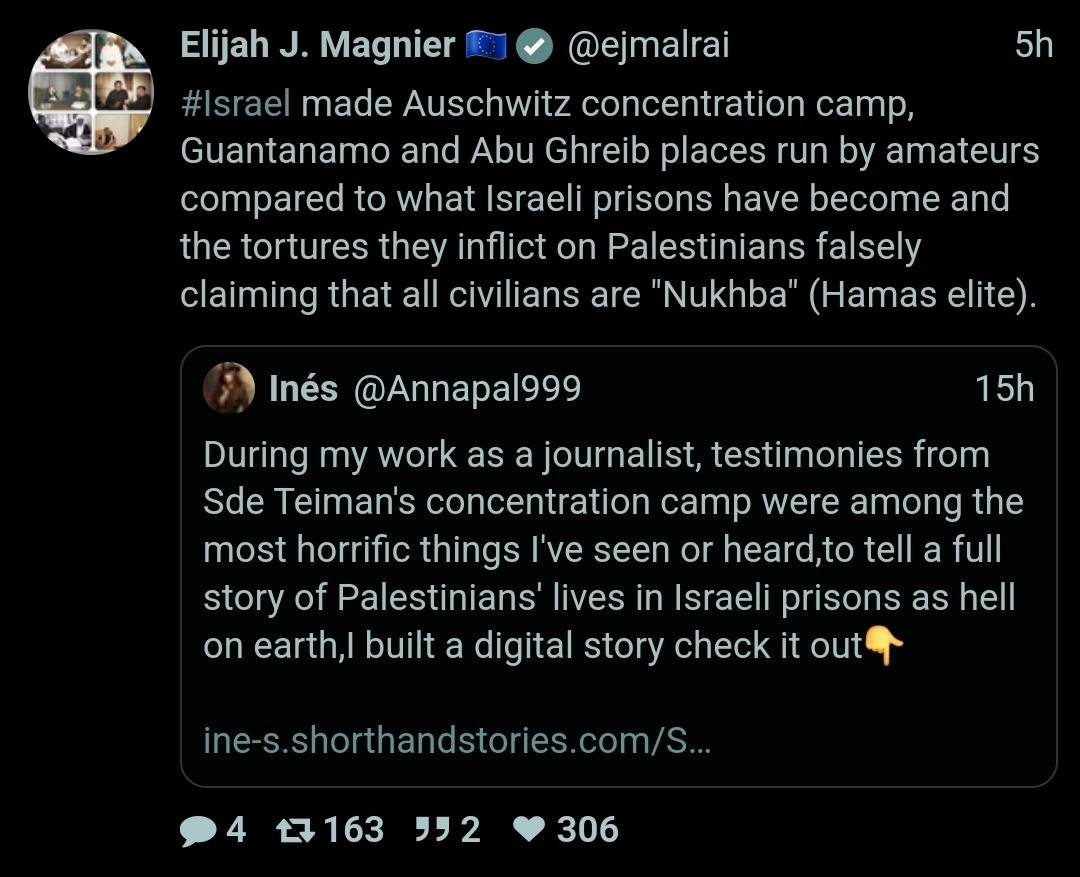Like the tweet with the heart icon
The image size is (1080, 877).
click(528, 830)
